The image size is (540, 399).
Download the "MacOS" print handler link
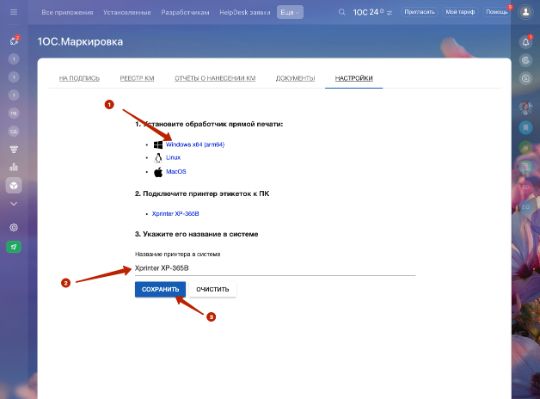pos(176,171)
